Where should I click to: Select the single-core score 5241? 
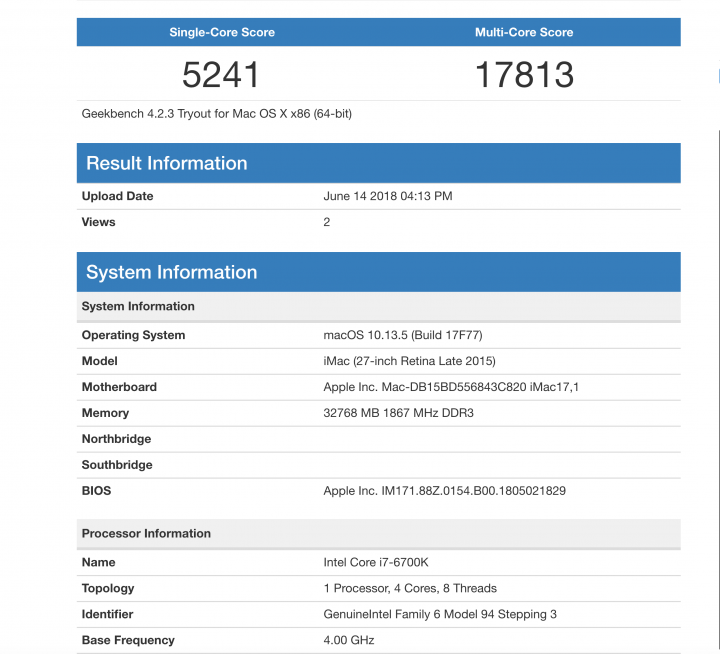pyautogui.click(x=221, y=75)
